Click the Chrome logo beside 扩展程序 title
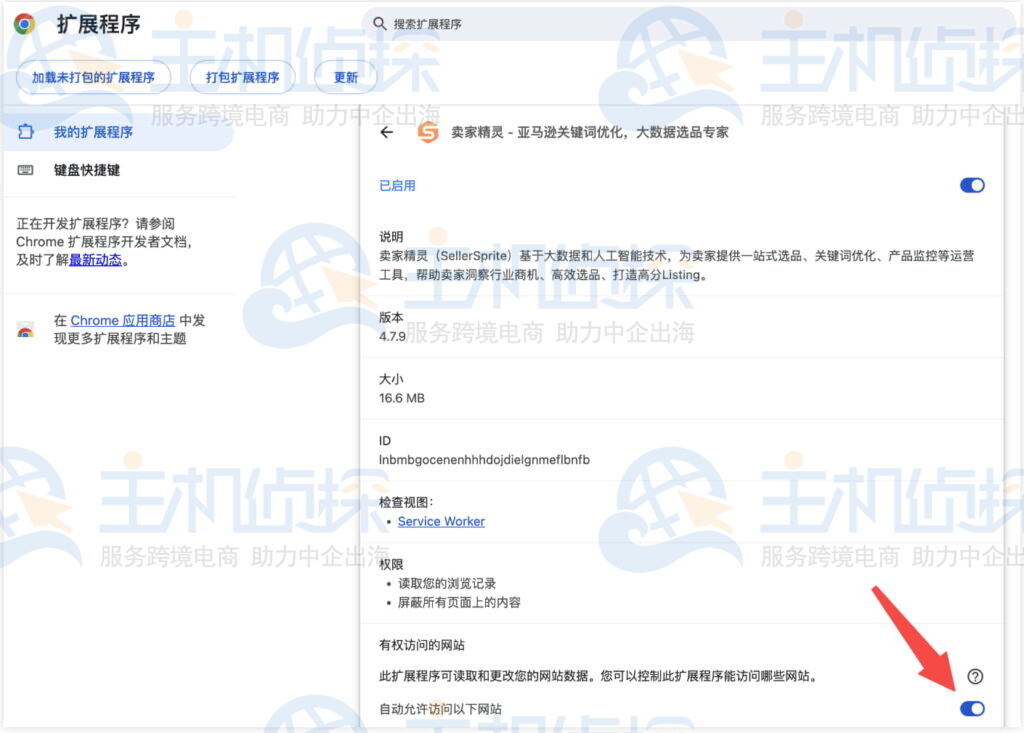This screenshot has width=1024, height=733. [23, 22]
